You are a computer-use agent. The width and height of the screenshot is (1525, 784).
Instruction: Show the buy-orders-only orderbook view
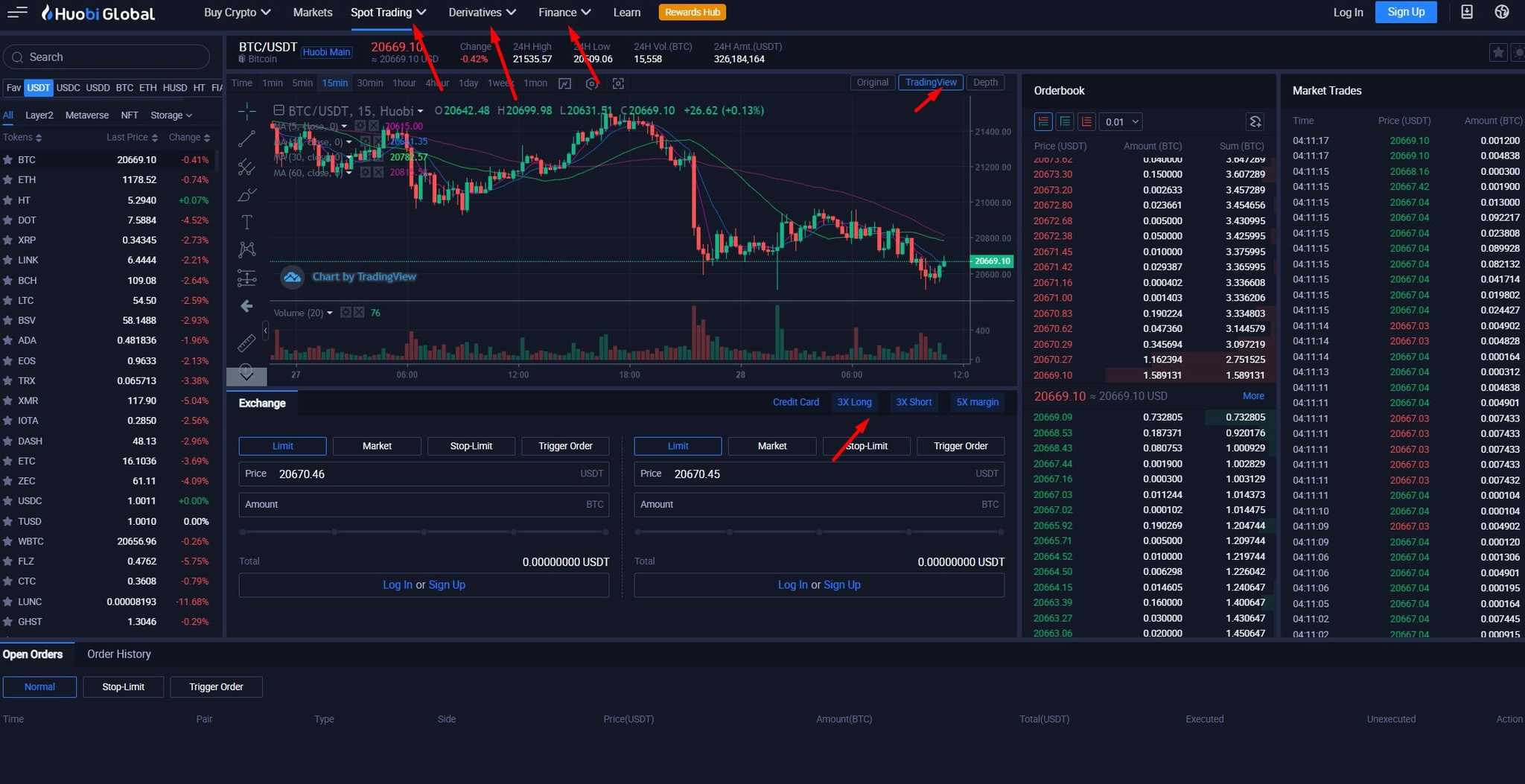click(1065, 121)
